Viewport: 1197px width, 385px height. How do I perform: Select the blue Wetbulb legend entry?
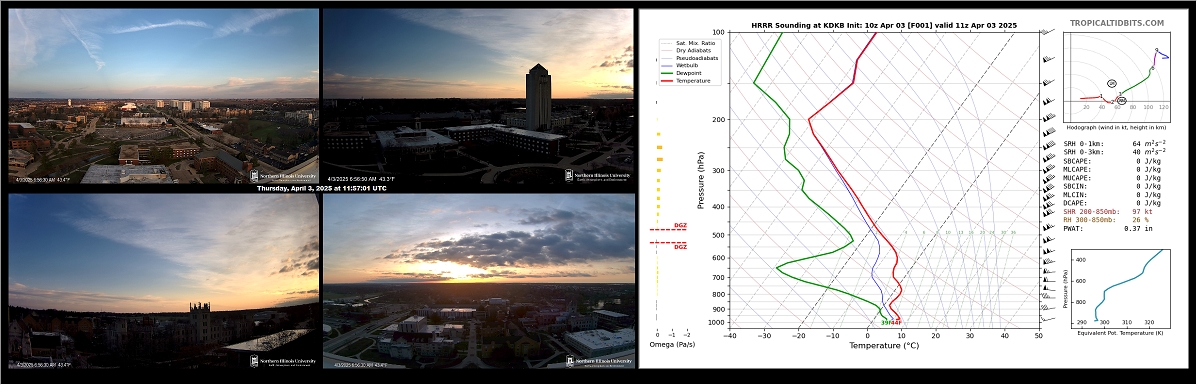click(x=684, y=66)
